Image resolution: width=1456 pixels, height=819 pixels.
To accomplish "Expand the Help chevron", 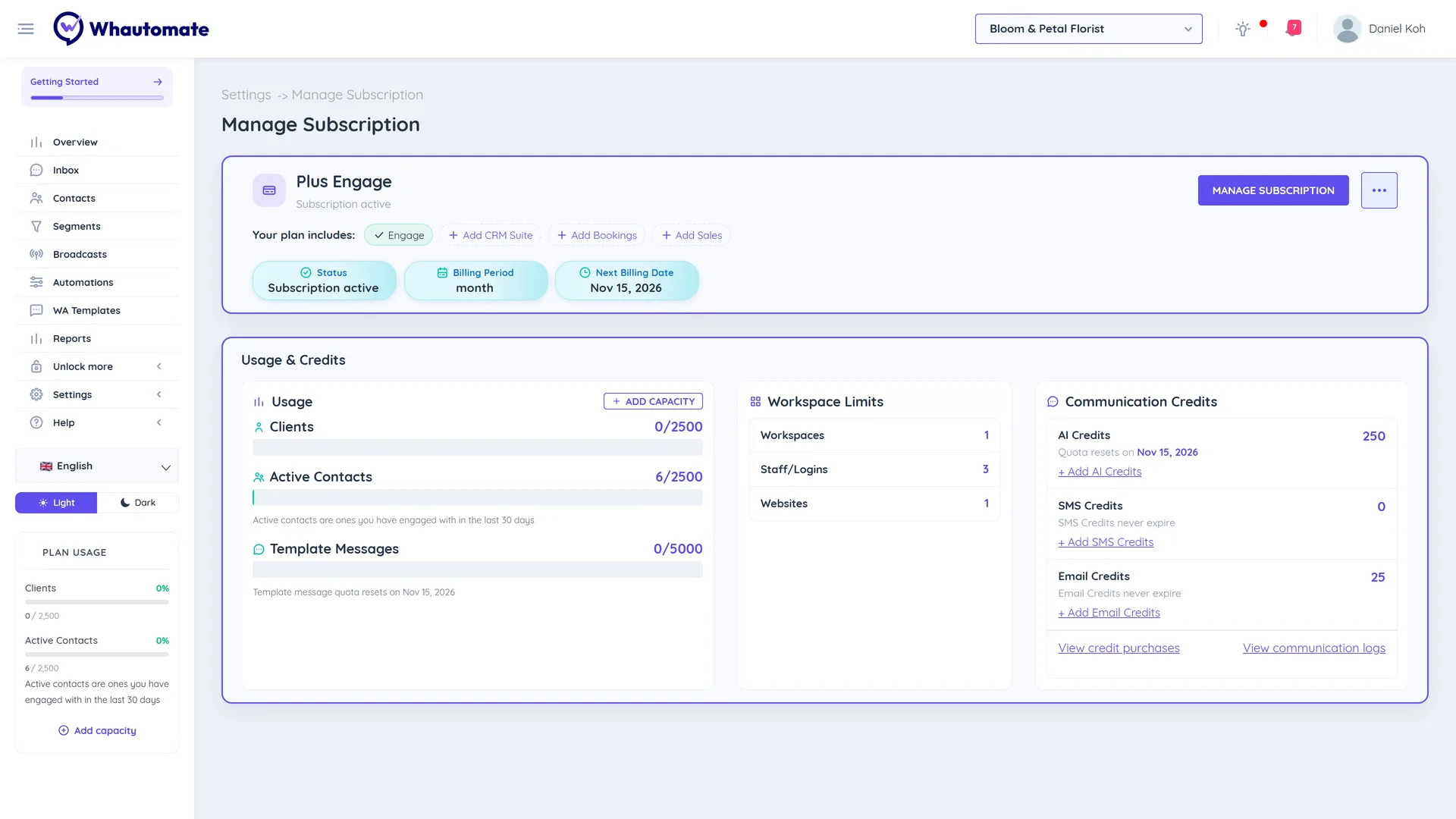I will click(x=159, y=423).
